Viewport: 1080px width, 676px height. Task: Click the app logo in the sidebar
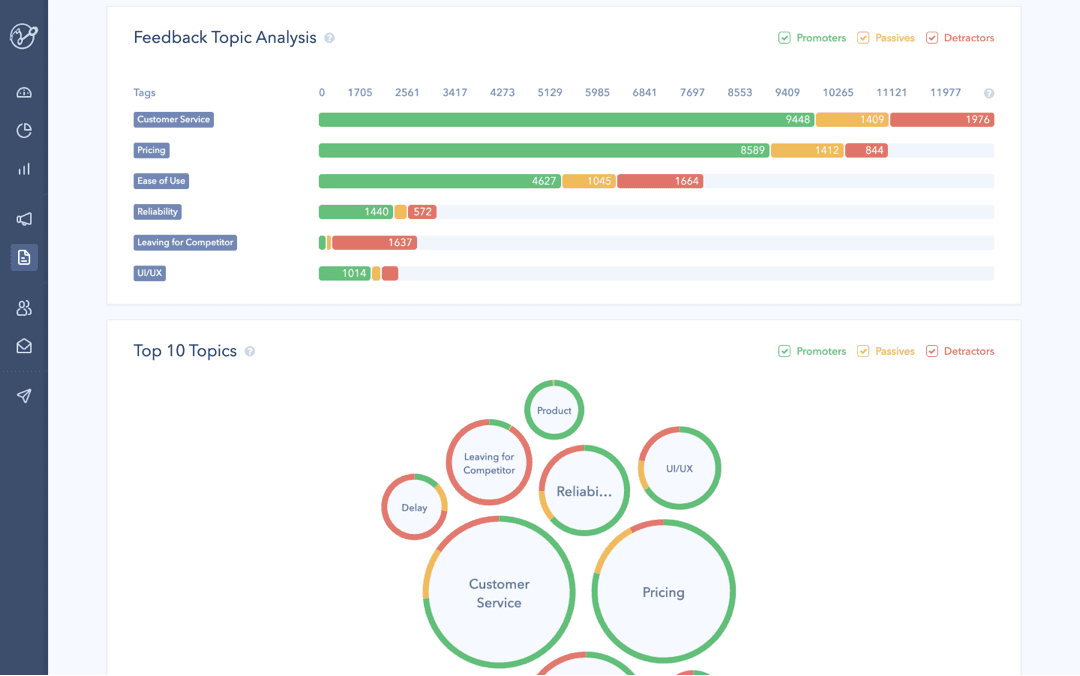[24, 36]
